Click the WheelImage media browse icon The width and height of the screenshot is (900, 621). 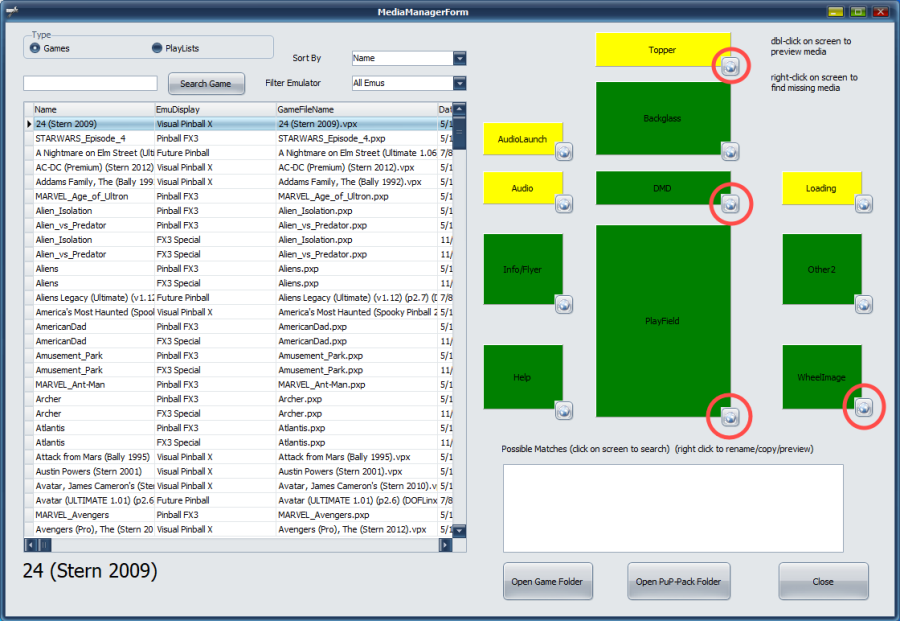point(864,407)
